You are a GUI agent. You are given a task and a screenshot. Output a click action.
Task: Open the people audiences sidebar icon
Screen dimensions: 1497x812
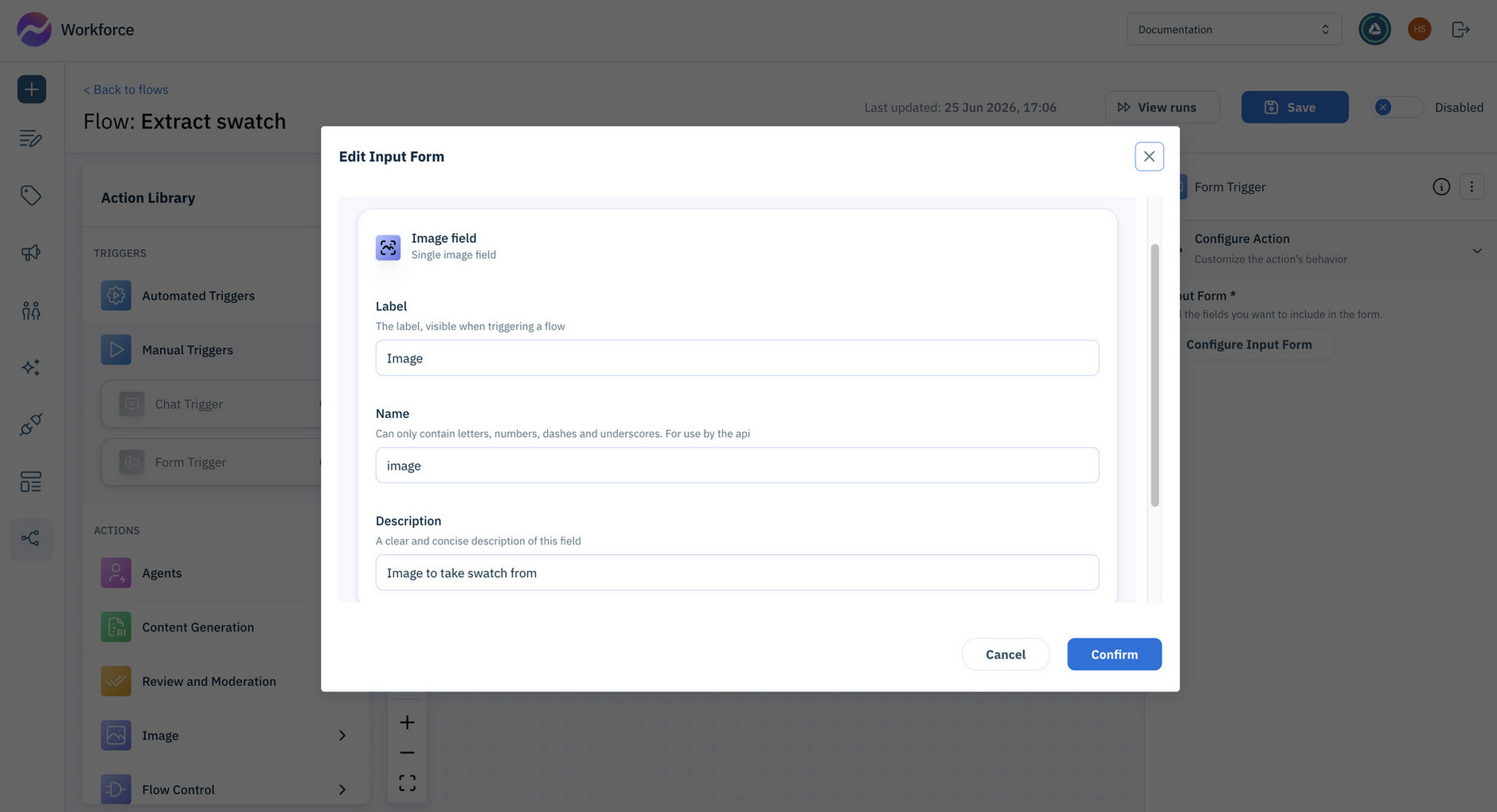tap(31, 310)
